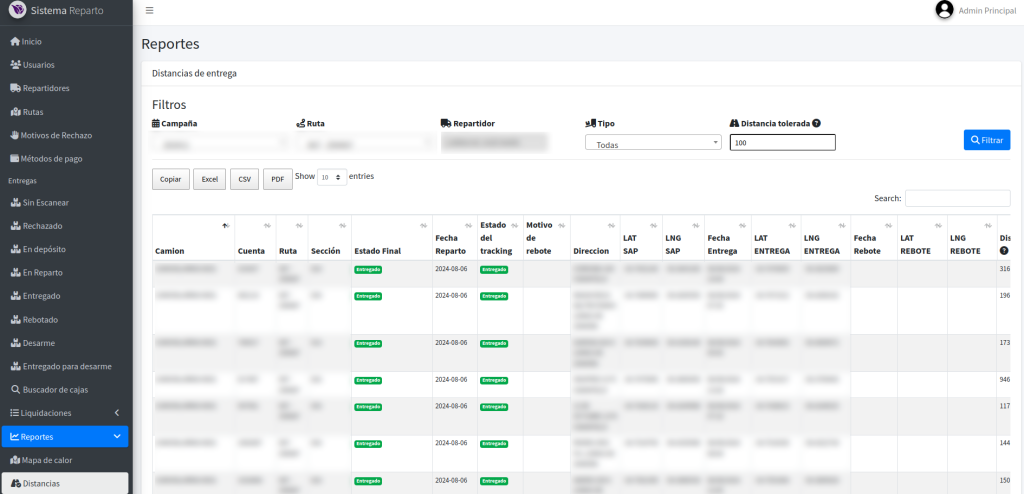Export table with Excel button
Image resolution: width=1024 pixels, height=494 pixels.
point(210,179)
